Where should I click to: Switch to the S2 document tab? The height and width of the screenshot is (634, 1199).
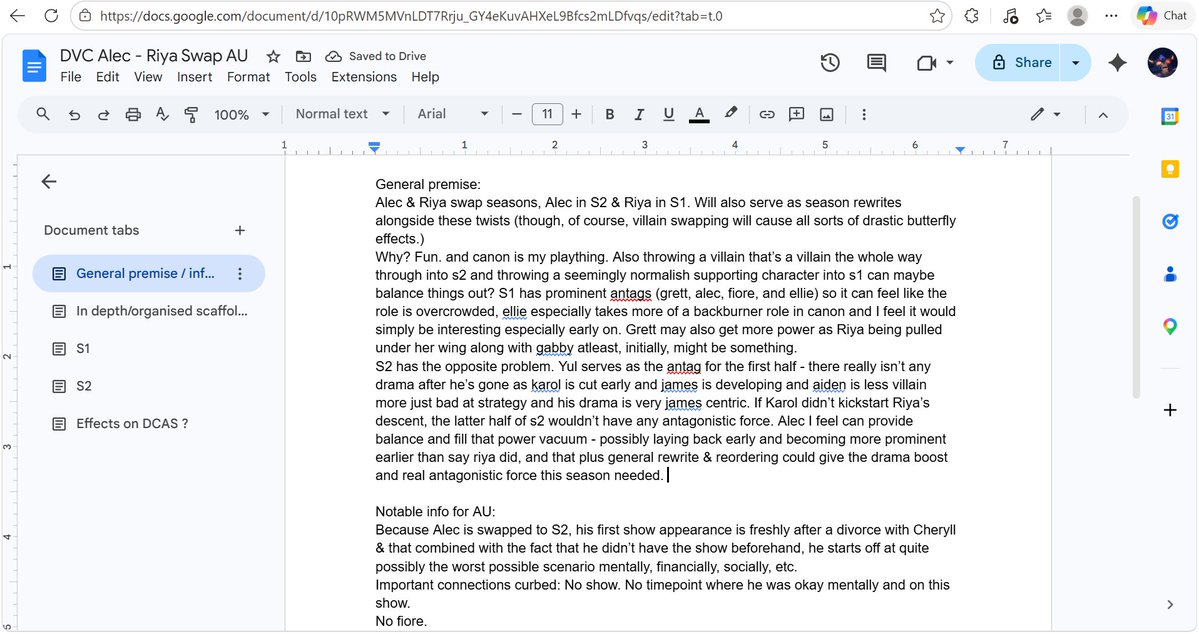(149, 386)
